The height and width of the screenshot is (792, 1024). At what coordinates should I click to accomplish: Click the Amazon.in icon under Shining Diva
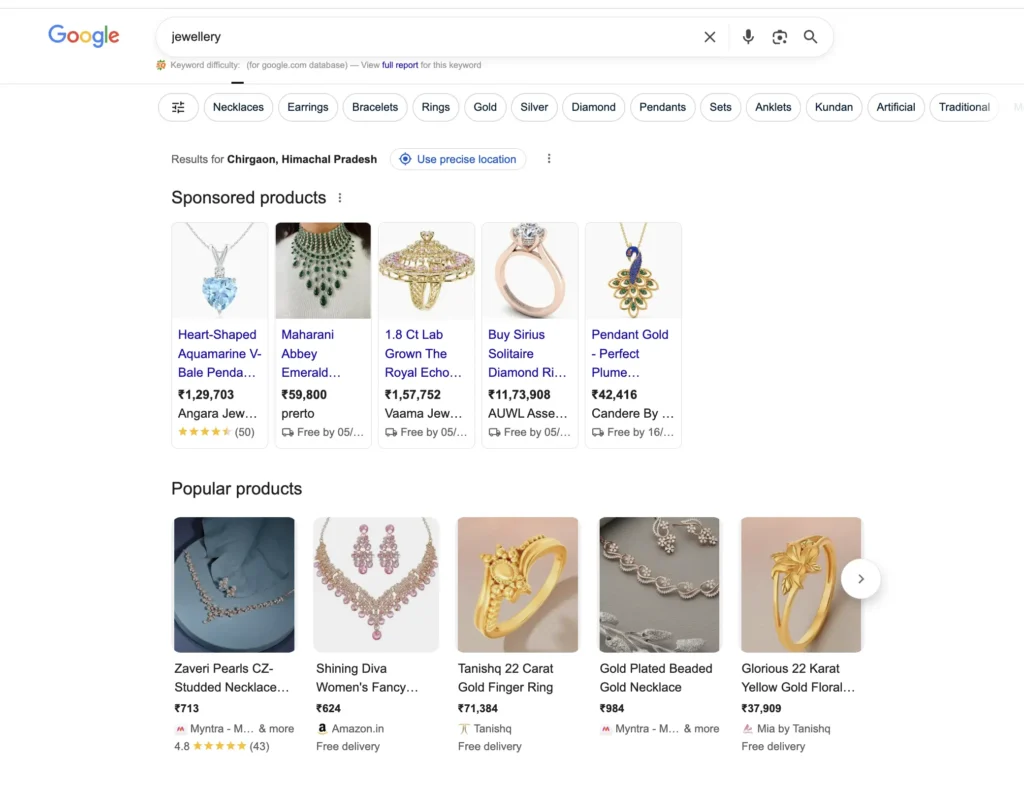tap(321, 729)
